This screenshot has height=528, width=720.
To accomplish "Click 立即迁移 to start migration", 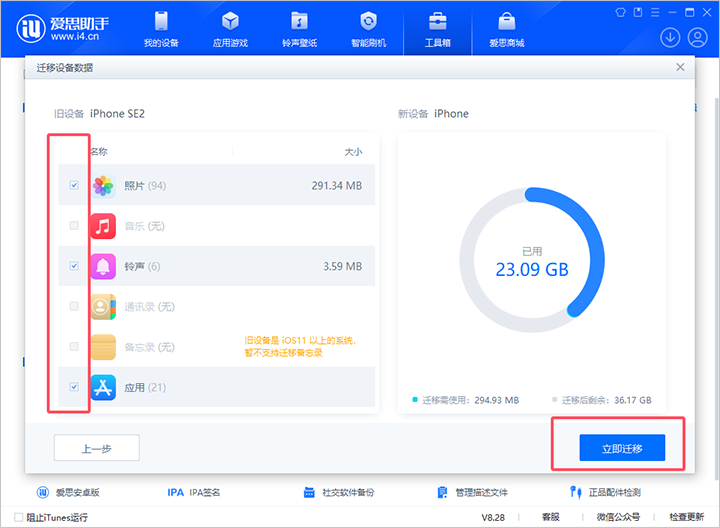I will [x=622, y=449].
